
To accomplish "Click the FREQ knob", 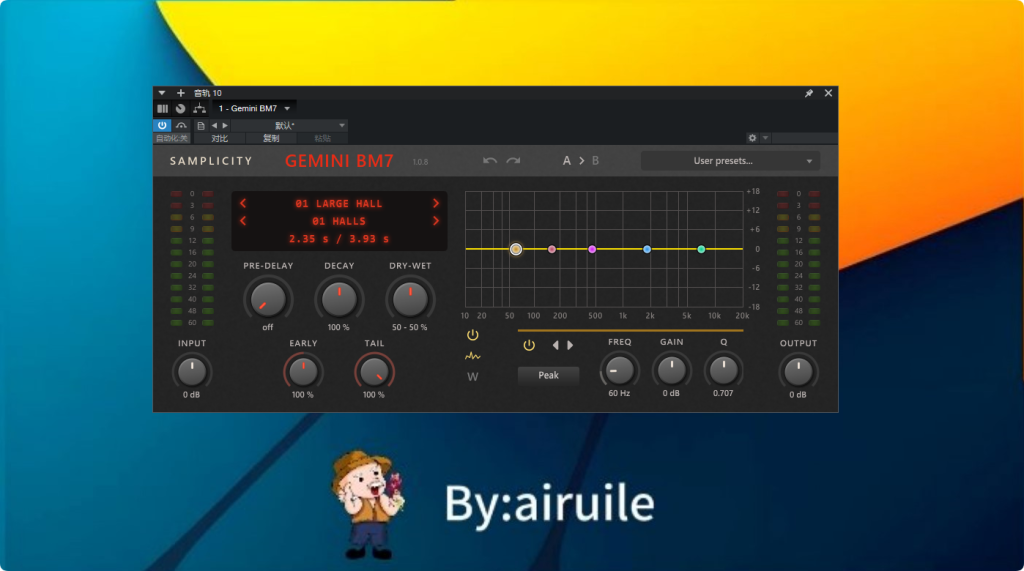I will 618,370.
